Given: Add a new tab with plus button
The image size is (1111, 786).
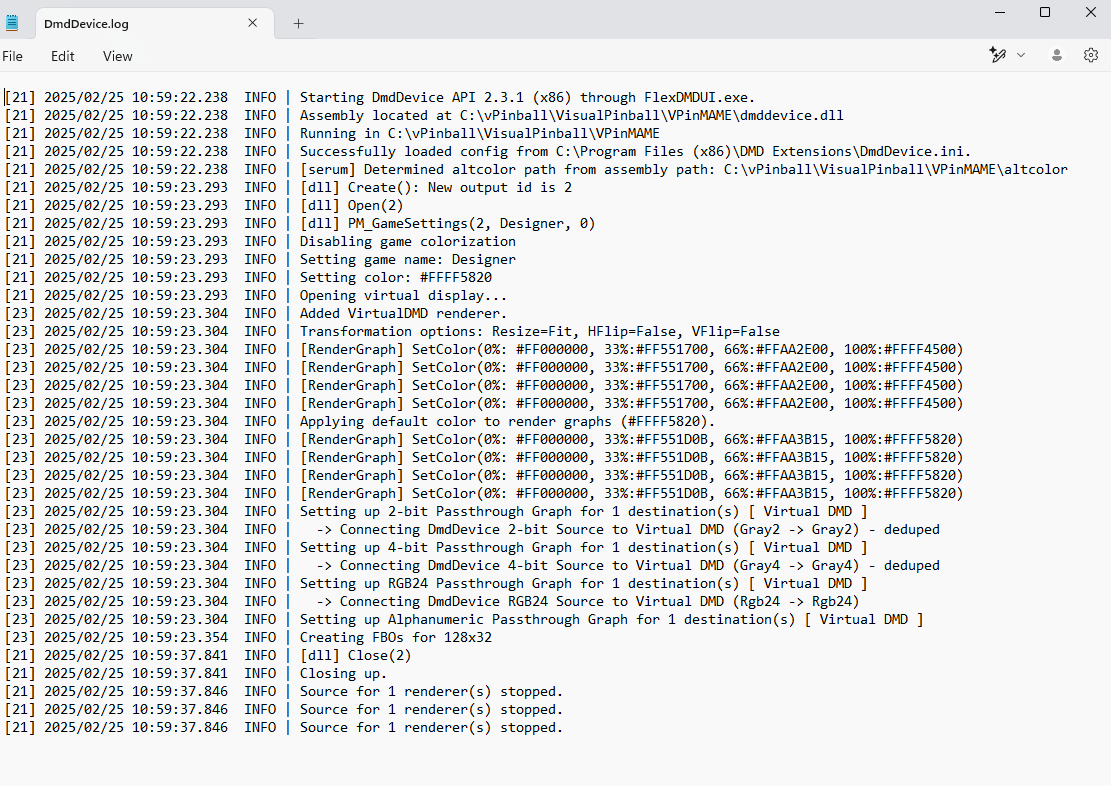Looking at the screenshot, I should pyautogui.click(x=298, y=23).
